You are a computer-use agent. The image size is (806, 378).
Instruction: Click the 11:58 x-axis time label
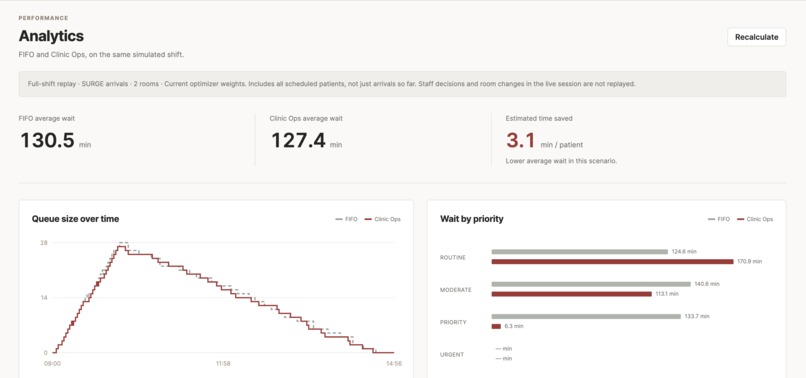pos(223,363)
